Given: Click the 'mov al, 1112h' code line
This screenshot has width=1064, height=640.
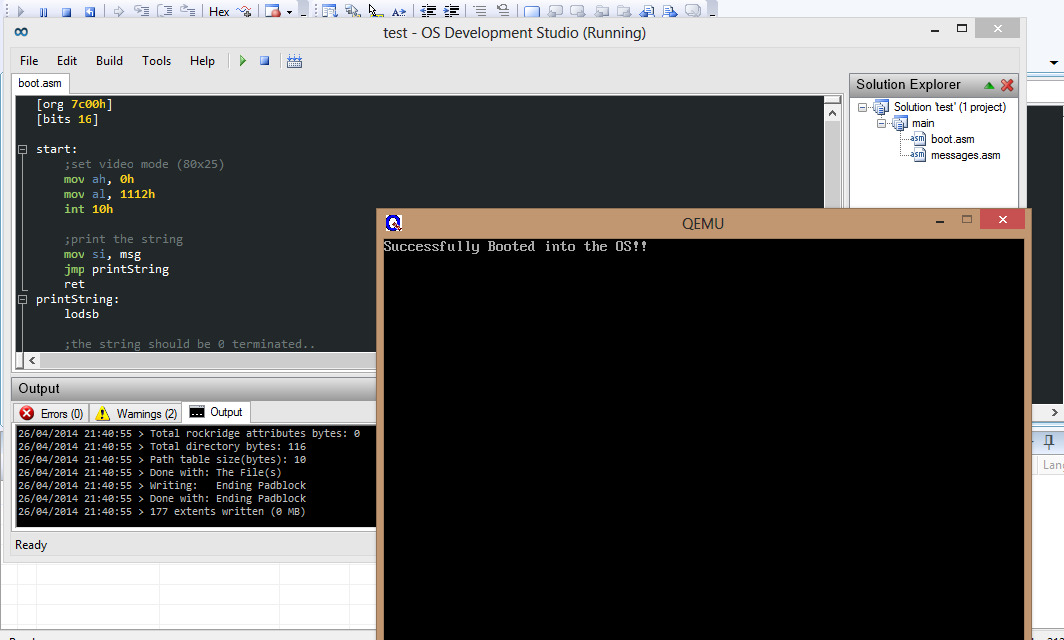Looking at the screenshot, I should pyautogui.click(x=109, y=194).
